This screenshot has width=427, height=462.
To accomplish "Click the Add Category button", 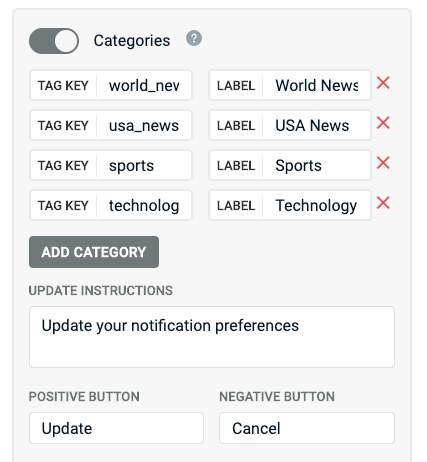I will point(94,252).
